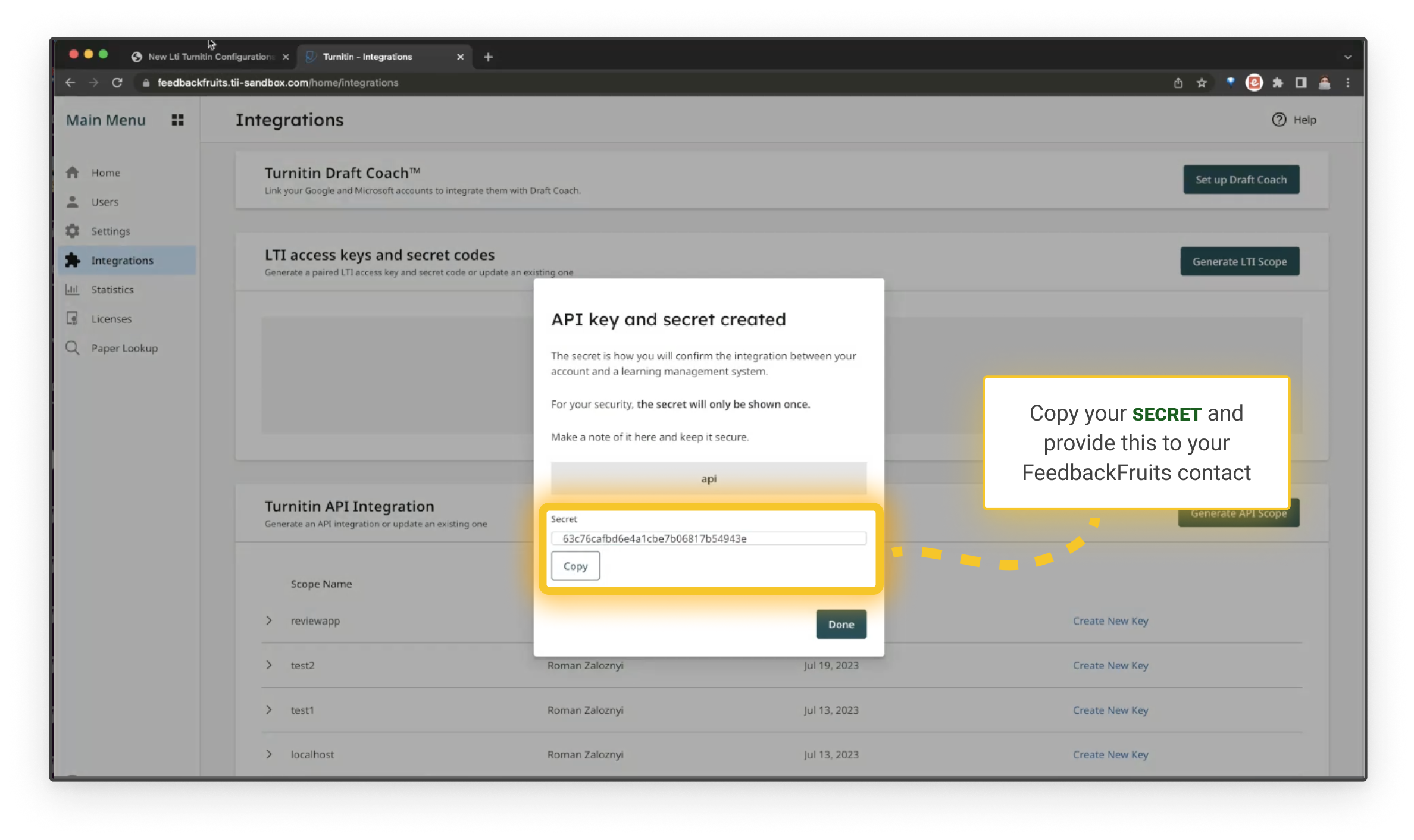Click the Users person icon in sidebar
The image size is (1414, 840).
click(x=73, y=202)
